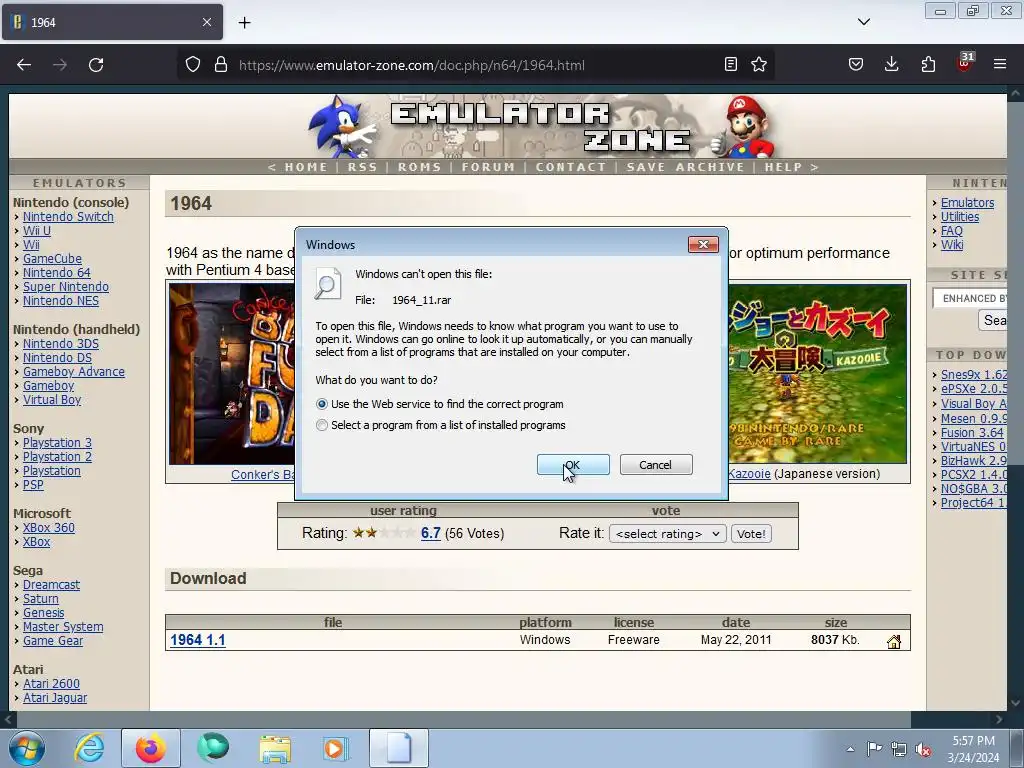Viewport: 1024px width, 768px height.
Task: Download 1964 1.1 file link
Action: tap(198, 640)
